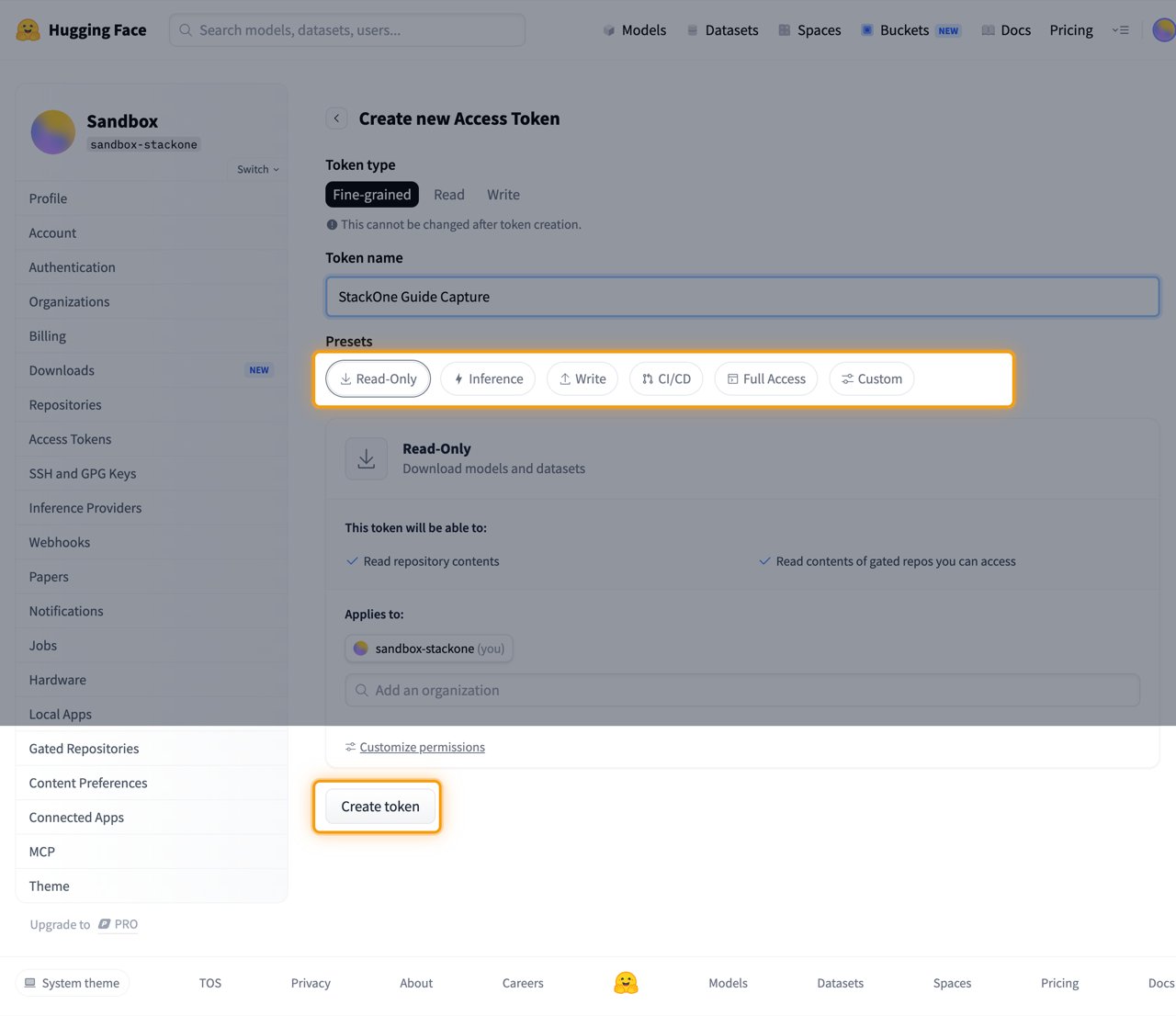
Task: Open Buckets in the top navigation
Action: tap(910, 30)
